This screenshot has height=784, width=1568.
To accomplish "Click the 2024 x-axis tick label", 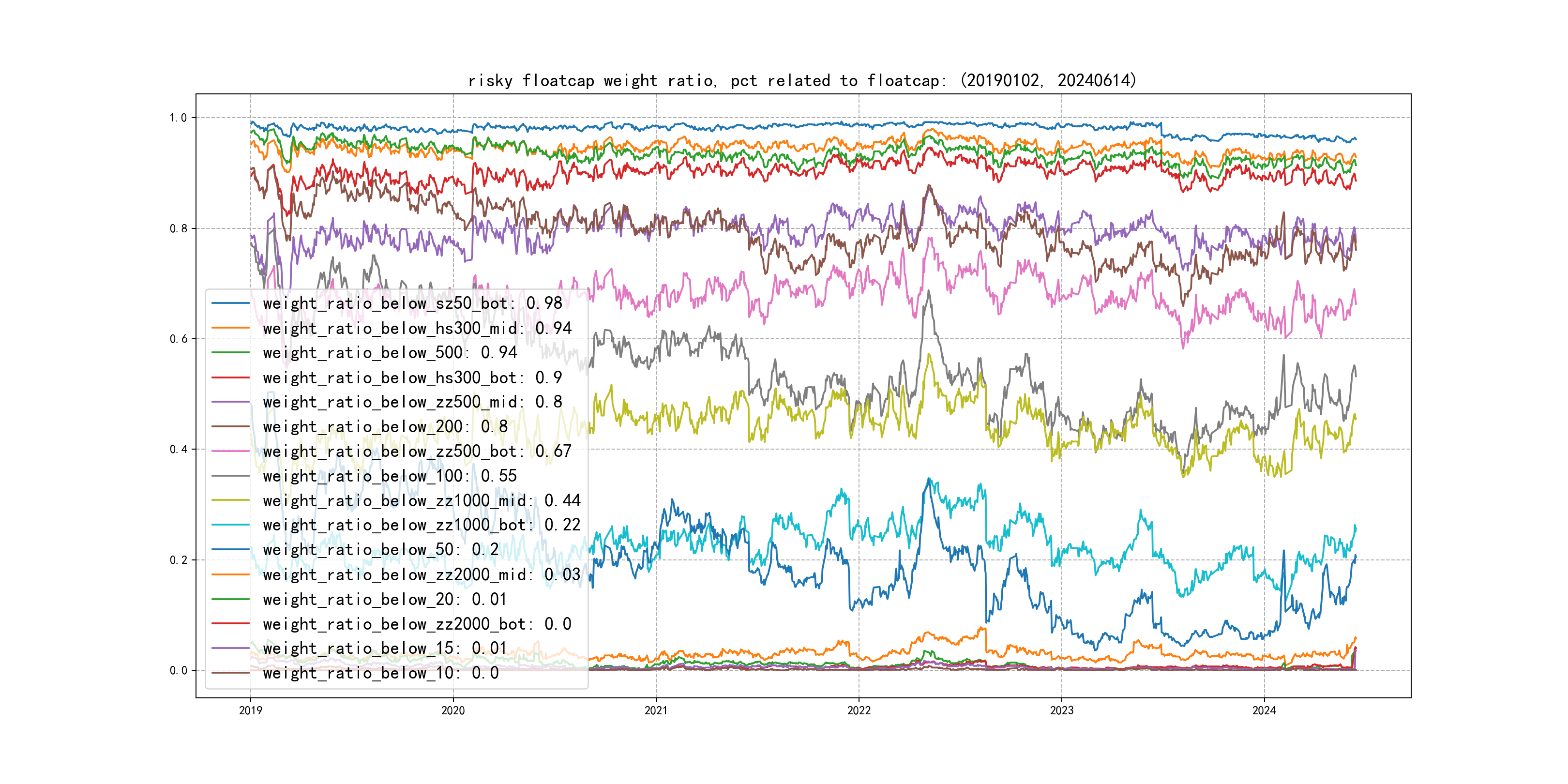I will pos(1264,710).
